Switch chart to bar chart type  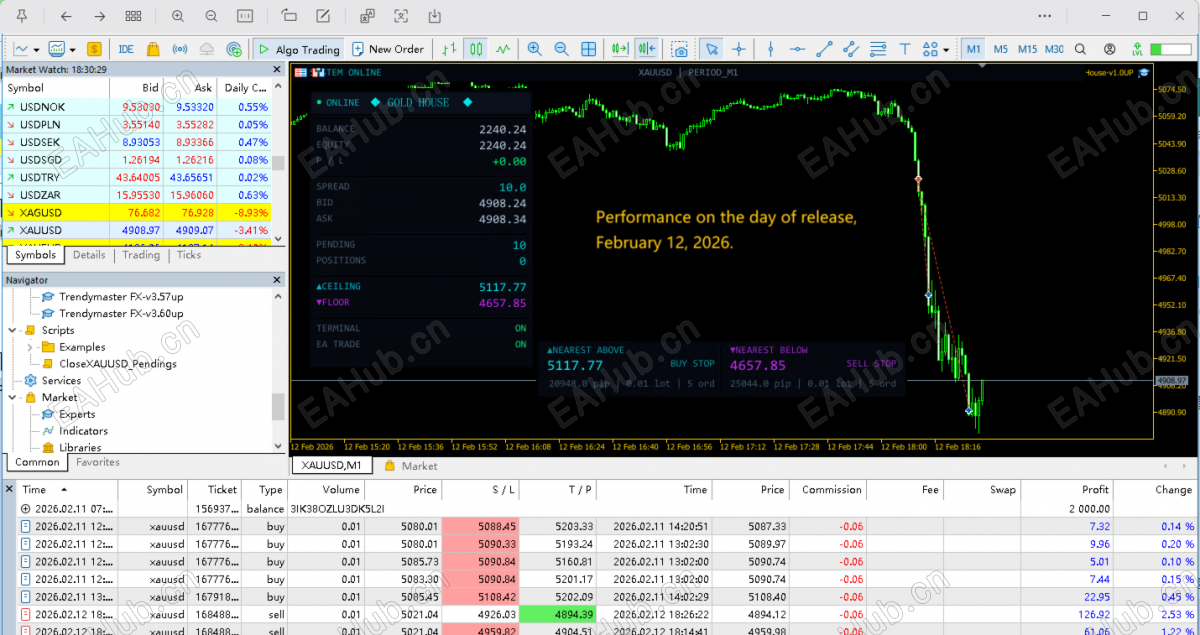449,49
